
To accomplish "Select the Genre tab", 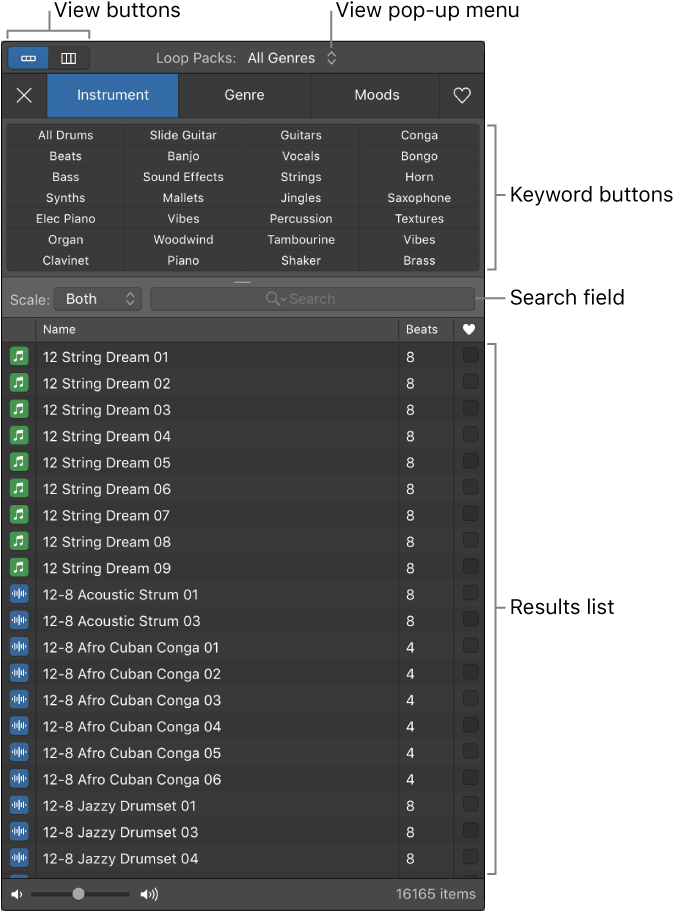I will [245, 95].
